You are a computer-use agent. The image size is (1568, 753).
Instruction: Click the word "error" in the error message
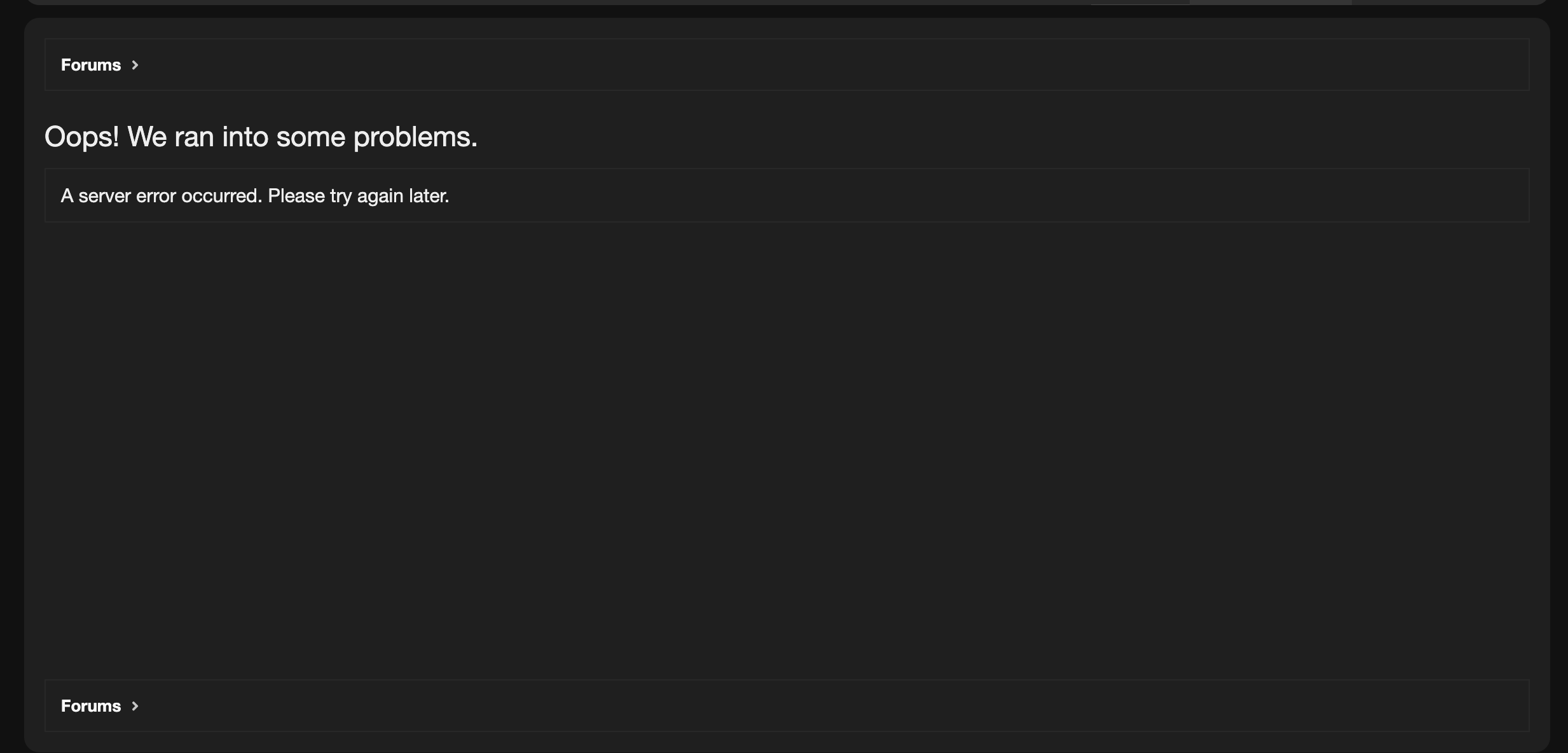pos(156,196)
